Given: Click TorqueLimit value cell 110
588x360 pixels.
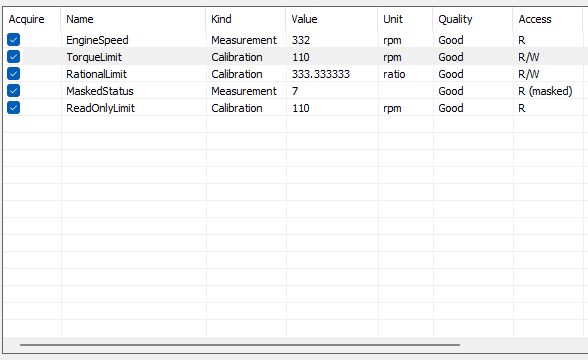Looking at the screenshot, I should [x=301, y=57].
